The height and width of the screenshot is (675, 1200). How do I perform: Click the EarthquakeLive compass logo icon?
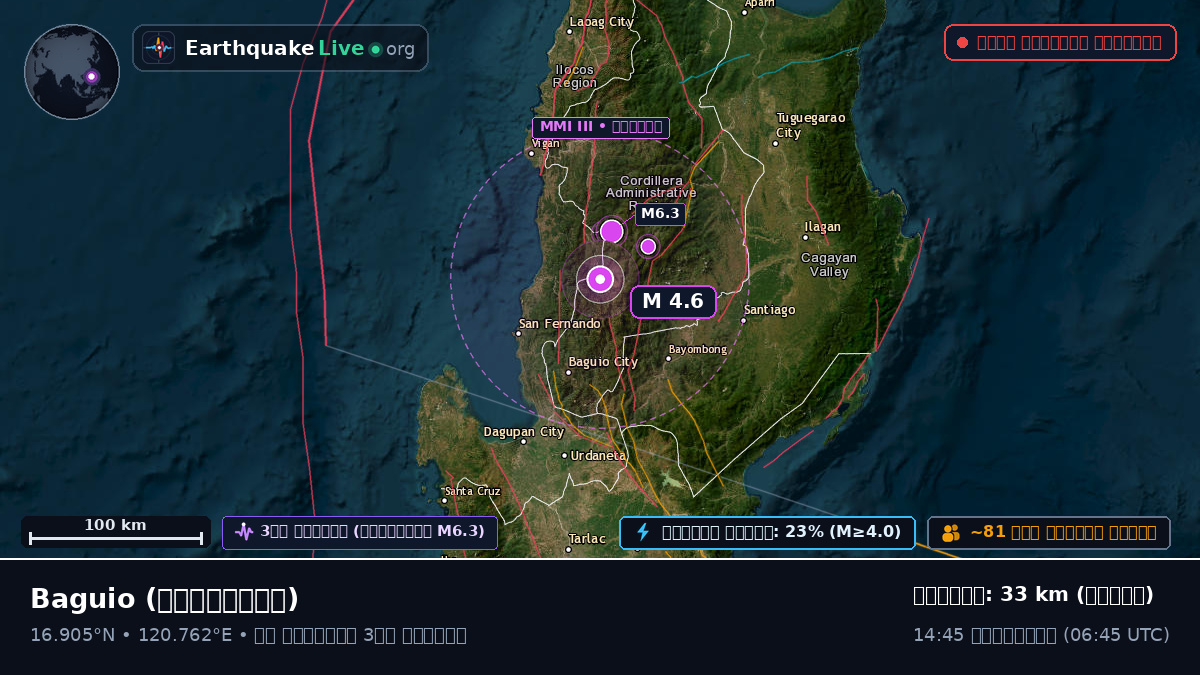tap(158, 48)
